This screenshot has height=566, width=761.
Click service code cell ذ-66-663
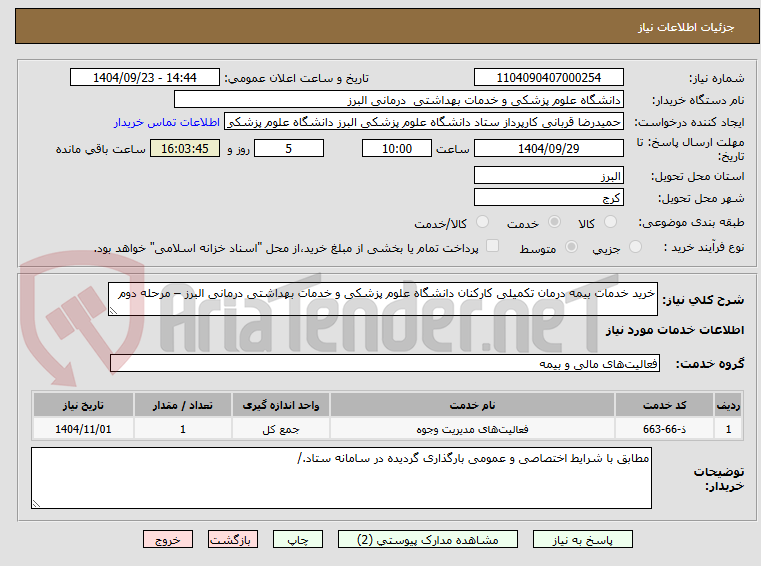pos(664,429)
